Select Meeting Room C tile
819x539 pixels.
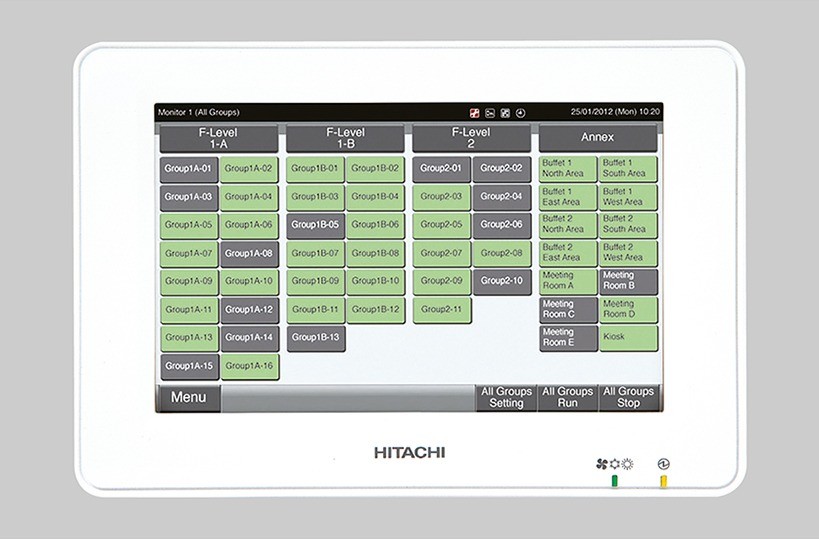pos(569,310)
